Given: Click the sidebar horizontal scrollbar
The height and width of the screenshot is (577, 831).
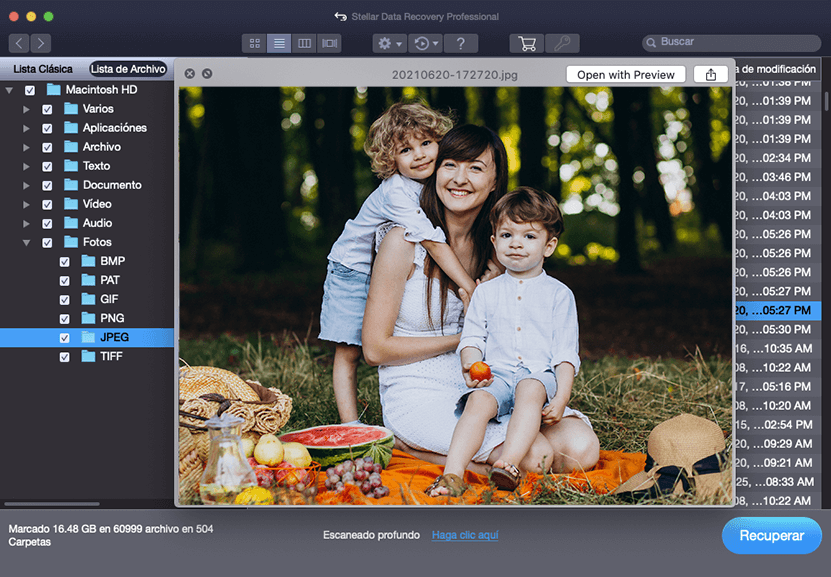Looking at the screenshot, I should click(52, 504).
